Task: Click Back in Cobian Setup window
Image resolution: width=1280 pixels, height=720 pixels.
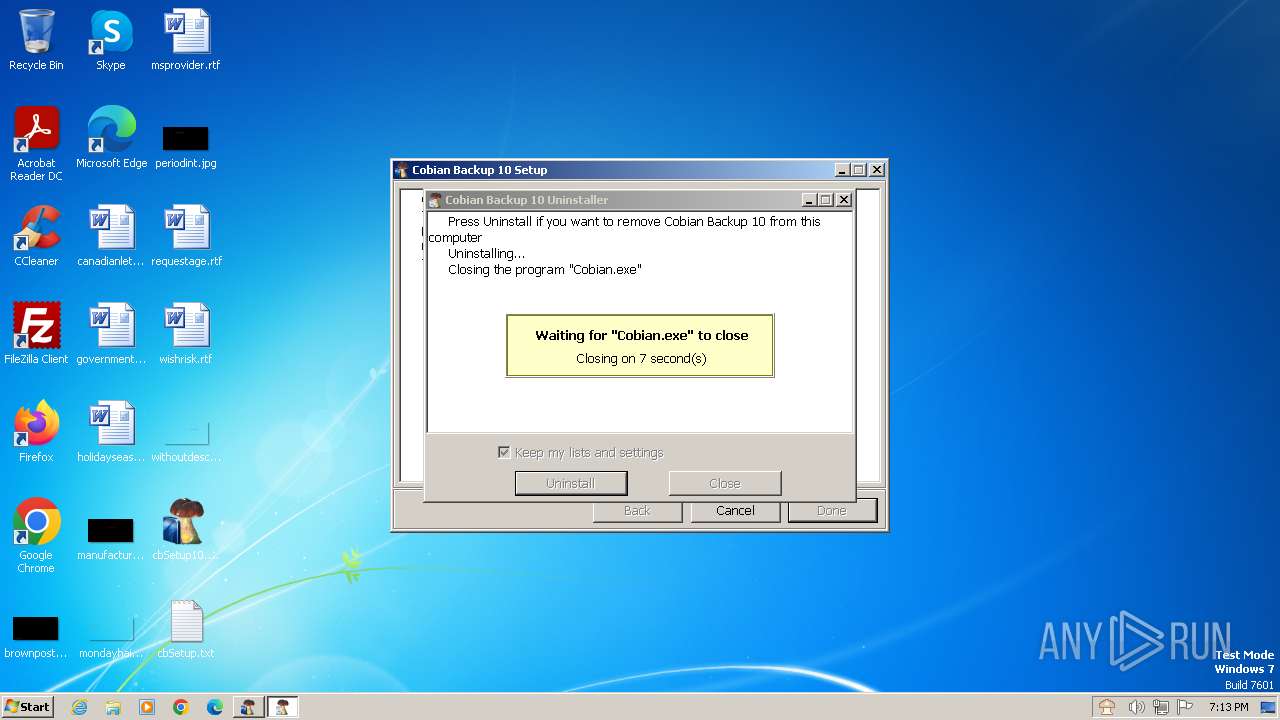Action: pyautogui.click(x=637, y=511)
